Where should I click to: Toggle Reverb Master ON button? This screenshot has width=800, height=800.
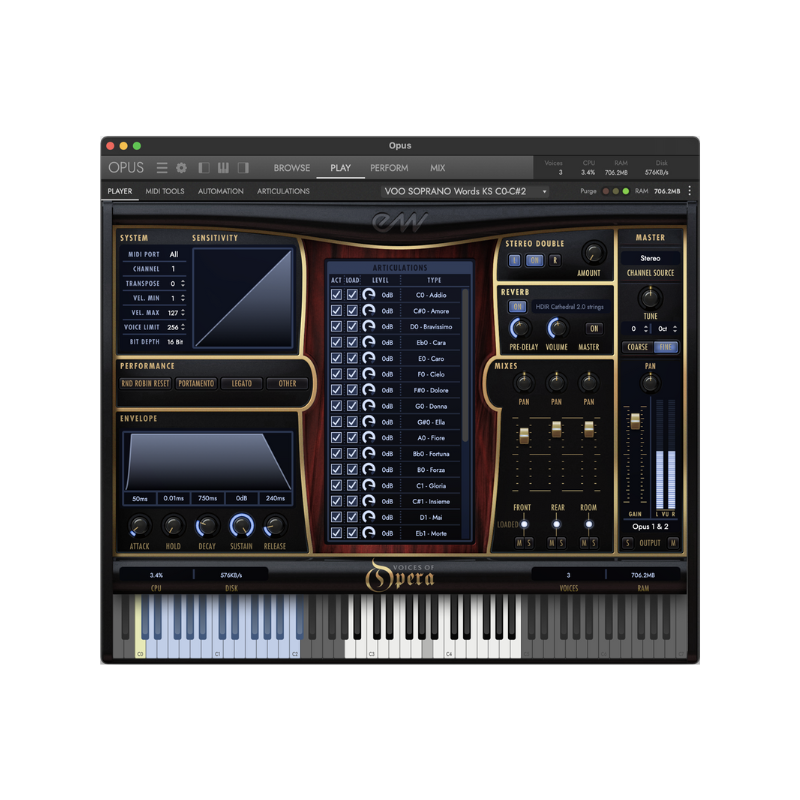[594, 329]
